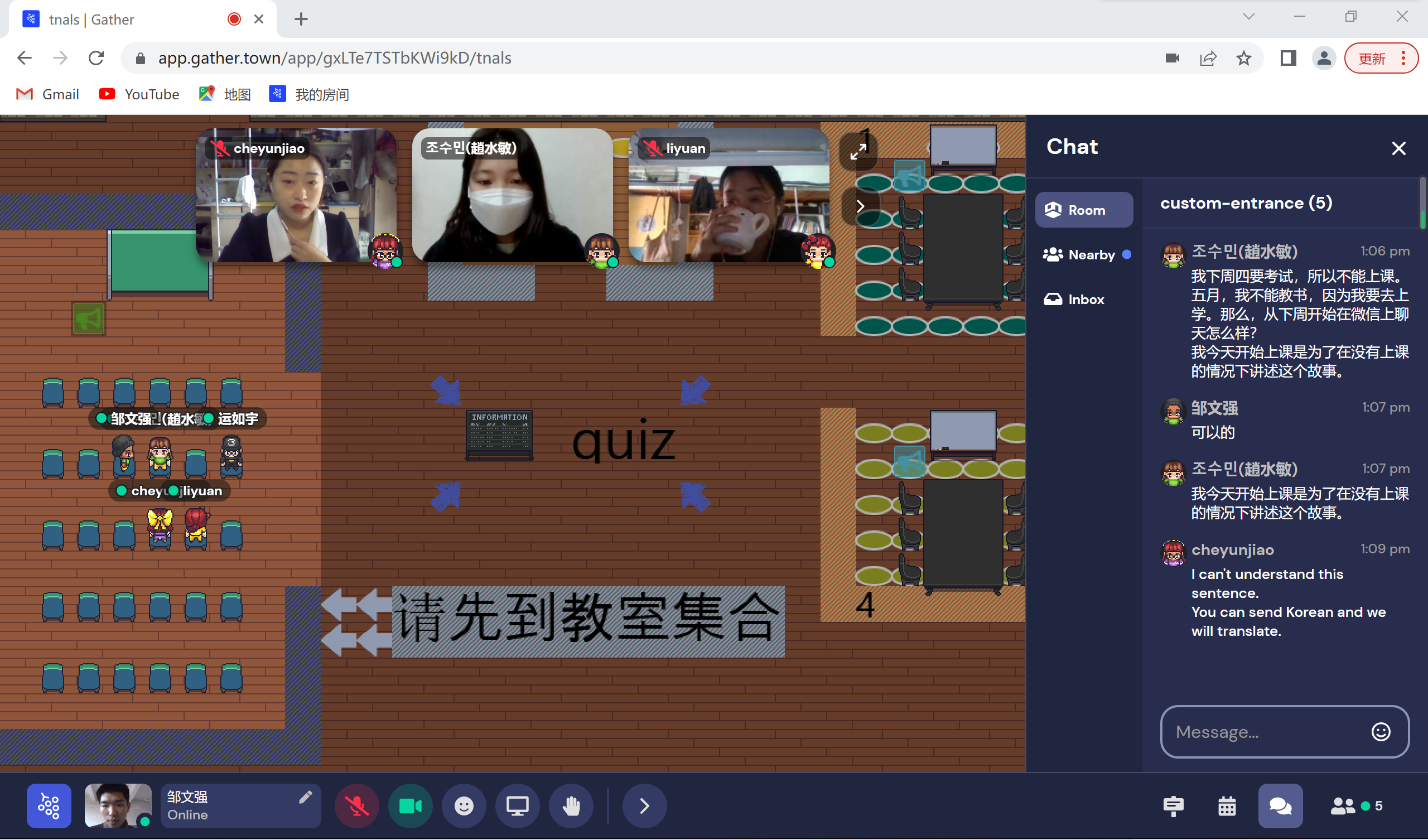Show next video tiles with the chevron arrow

[860, 206]
